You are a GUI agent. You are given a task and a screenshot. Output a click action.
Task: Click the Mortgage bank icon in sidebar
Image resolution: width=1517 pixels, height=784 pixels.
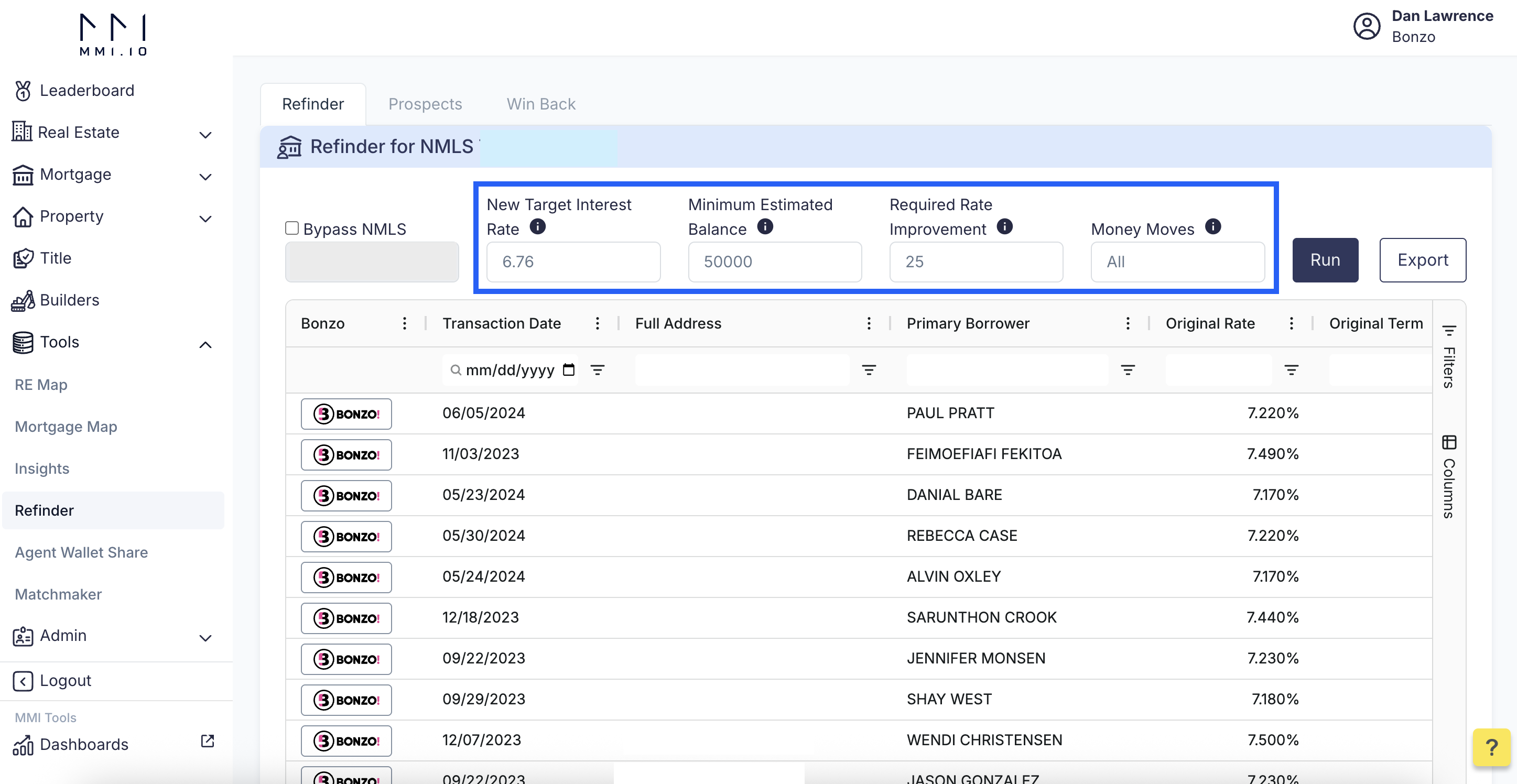23,175
